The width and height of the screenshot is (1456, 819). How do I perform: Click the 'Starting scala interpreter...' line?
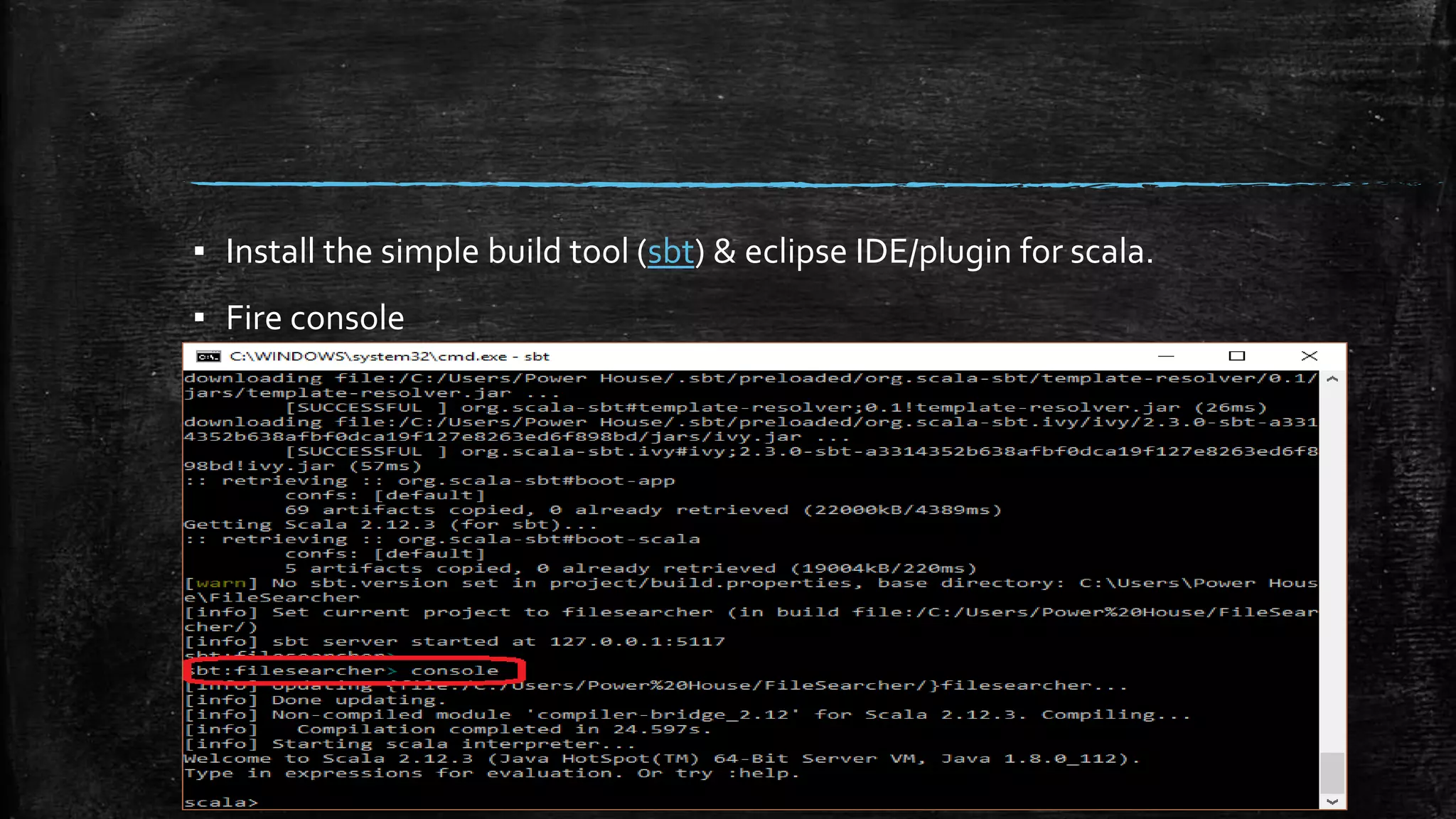[409, 744]
